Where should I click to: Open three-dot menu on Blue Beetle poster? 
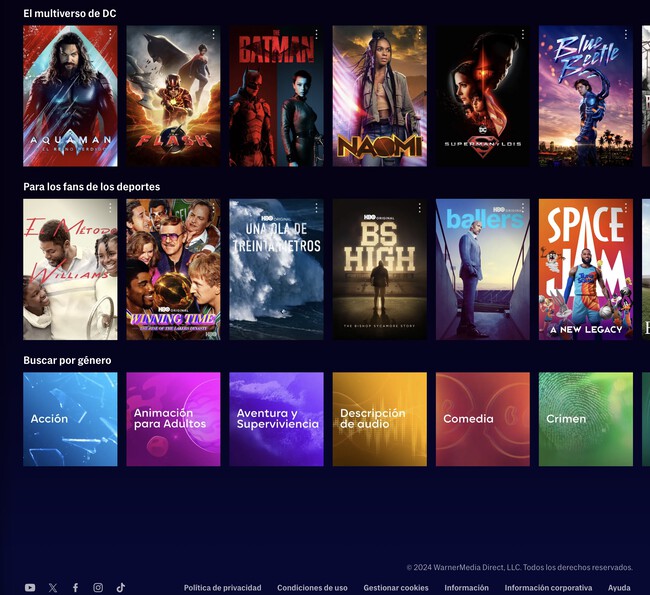tap(625, 35)
